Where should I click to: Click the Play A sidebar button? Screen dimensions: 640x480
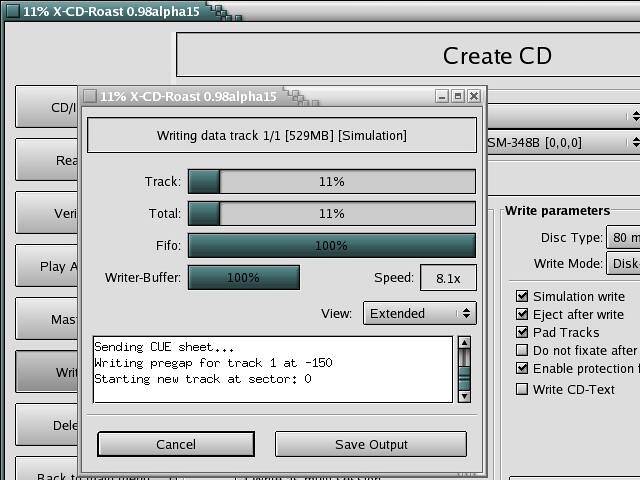(x=47, y=266)
